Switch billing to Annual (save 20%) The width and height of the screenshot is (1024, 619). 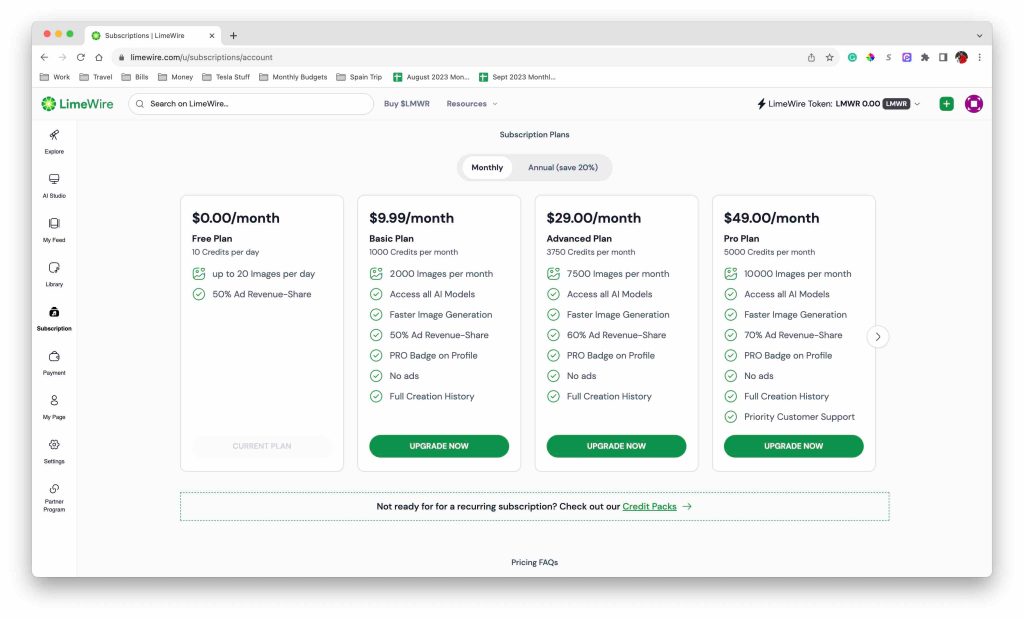pos(562,168)
